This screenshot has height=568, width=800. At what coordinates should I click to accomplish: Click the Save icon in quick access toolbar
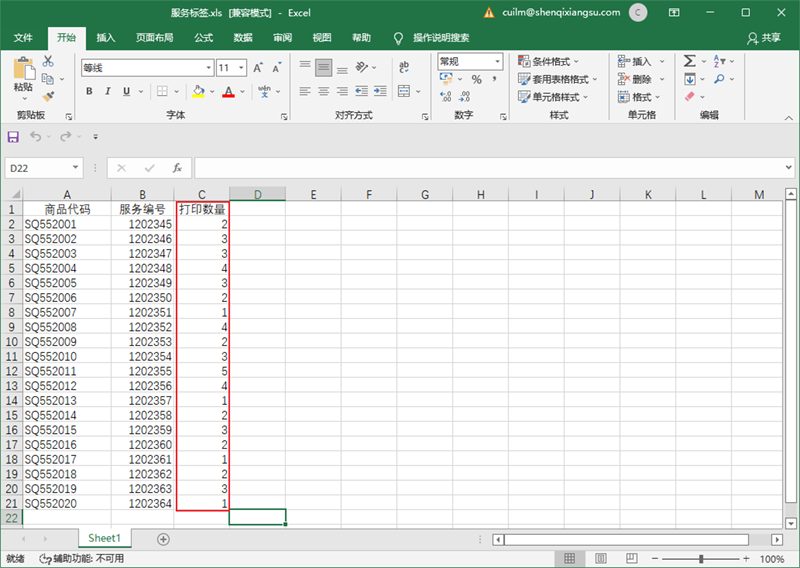tap(13, 136)
